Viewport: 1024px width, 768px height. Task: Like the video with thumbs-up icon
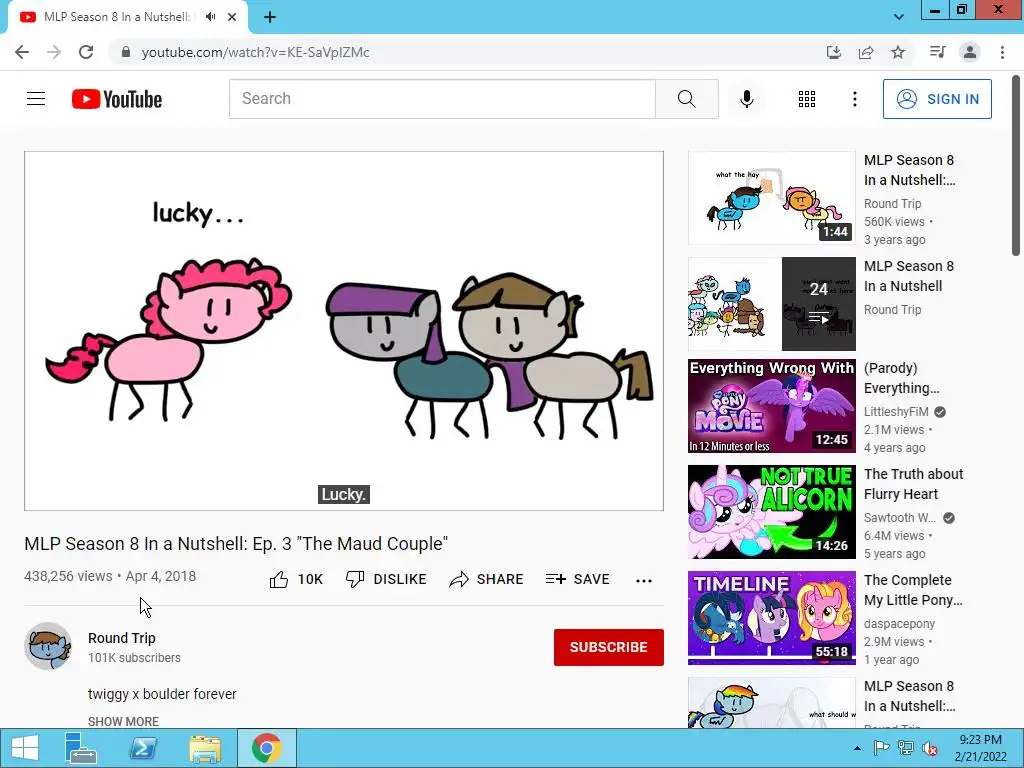[x=279, y=579]
